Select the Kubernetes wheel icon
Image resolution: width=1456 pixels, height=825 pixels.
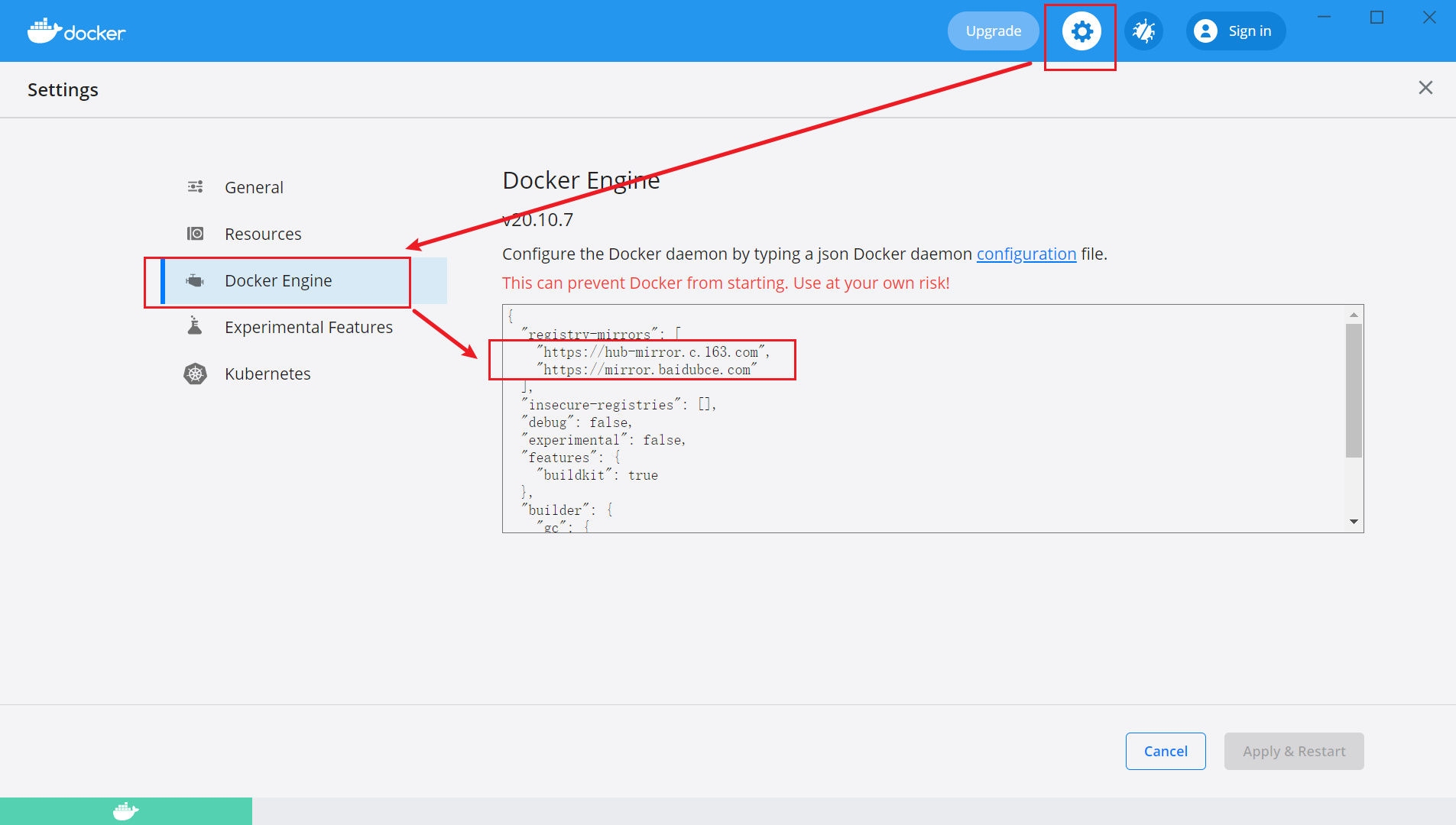click(x=195, y=374)
